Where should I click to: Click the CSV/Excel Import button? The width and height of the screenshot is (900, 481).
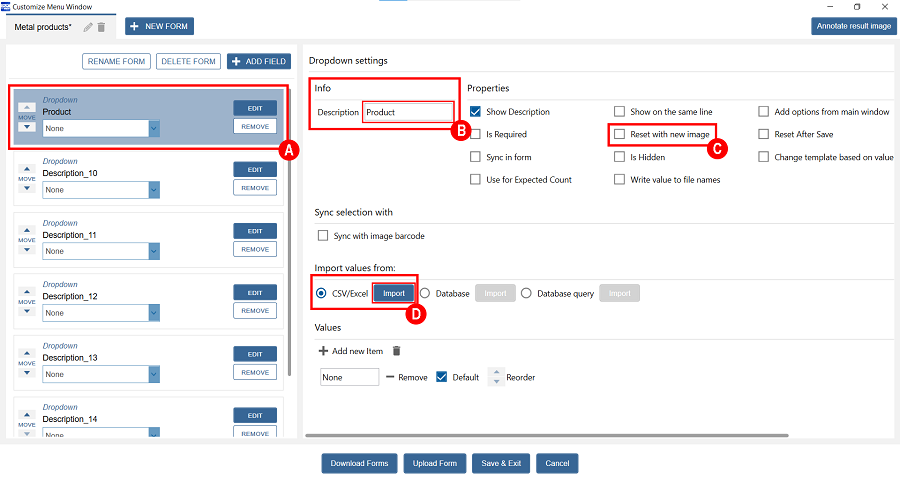394,294
